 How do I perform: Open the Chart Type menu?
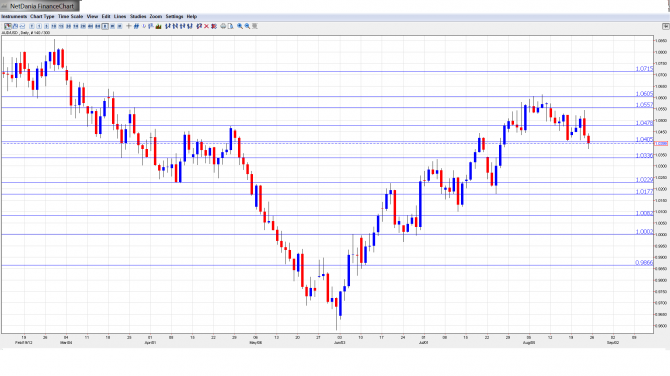click(x=42, y=16)
